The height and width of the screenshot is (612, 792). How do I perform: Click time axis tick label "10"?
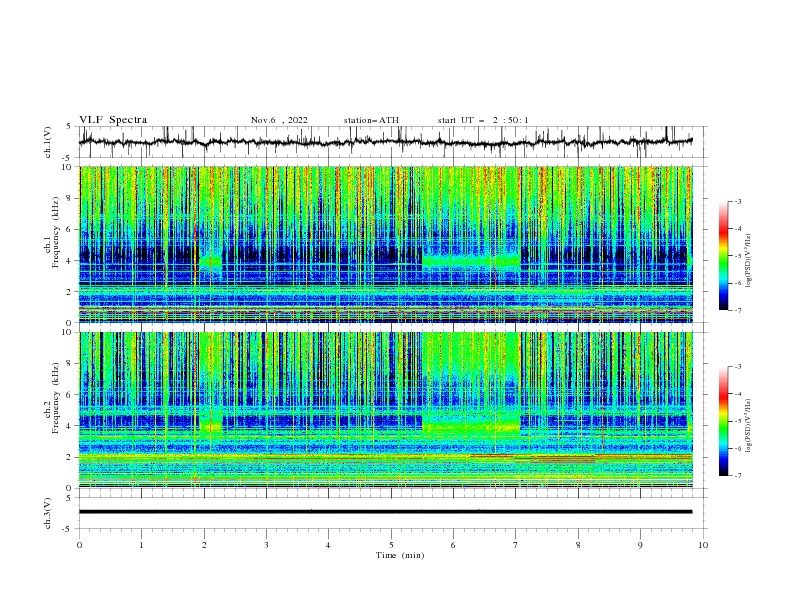click(x=703, y=545)
